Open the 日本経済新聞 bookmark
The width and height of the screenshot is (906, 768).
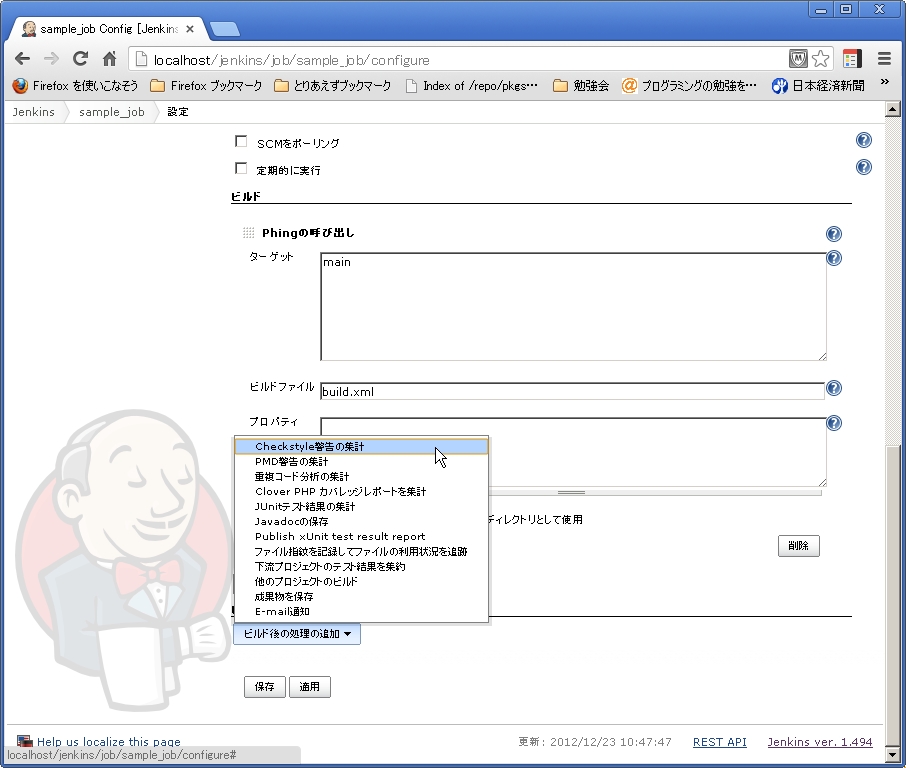(x=818, y=86)
